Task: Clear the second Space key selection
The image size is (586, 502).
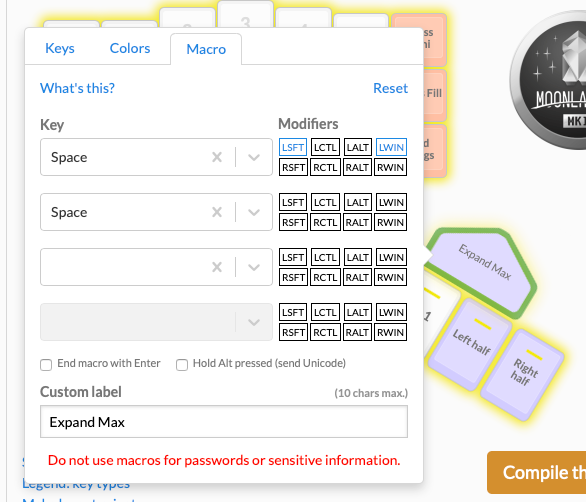Action: pos(217,212)
